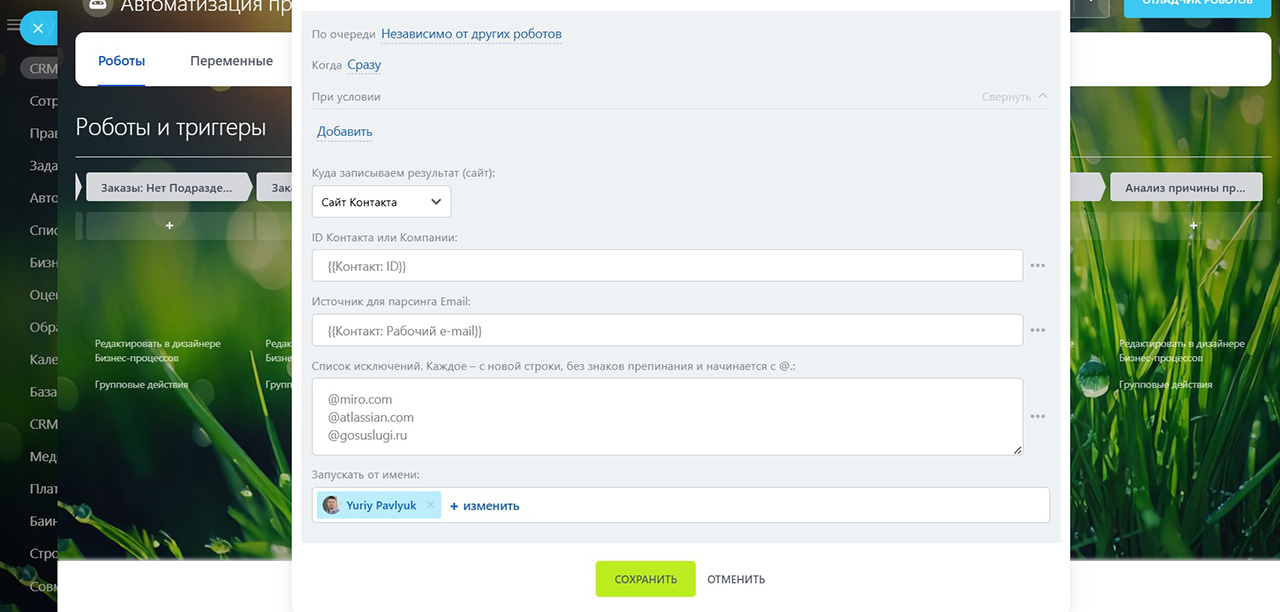
Task: Switch to the Переменные tab
Action: coord(231,61)
